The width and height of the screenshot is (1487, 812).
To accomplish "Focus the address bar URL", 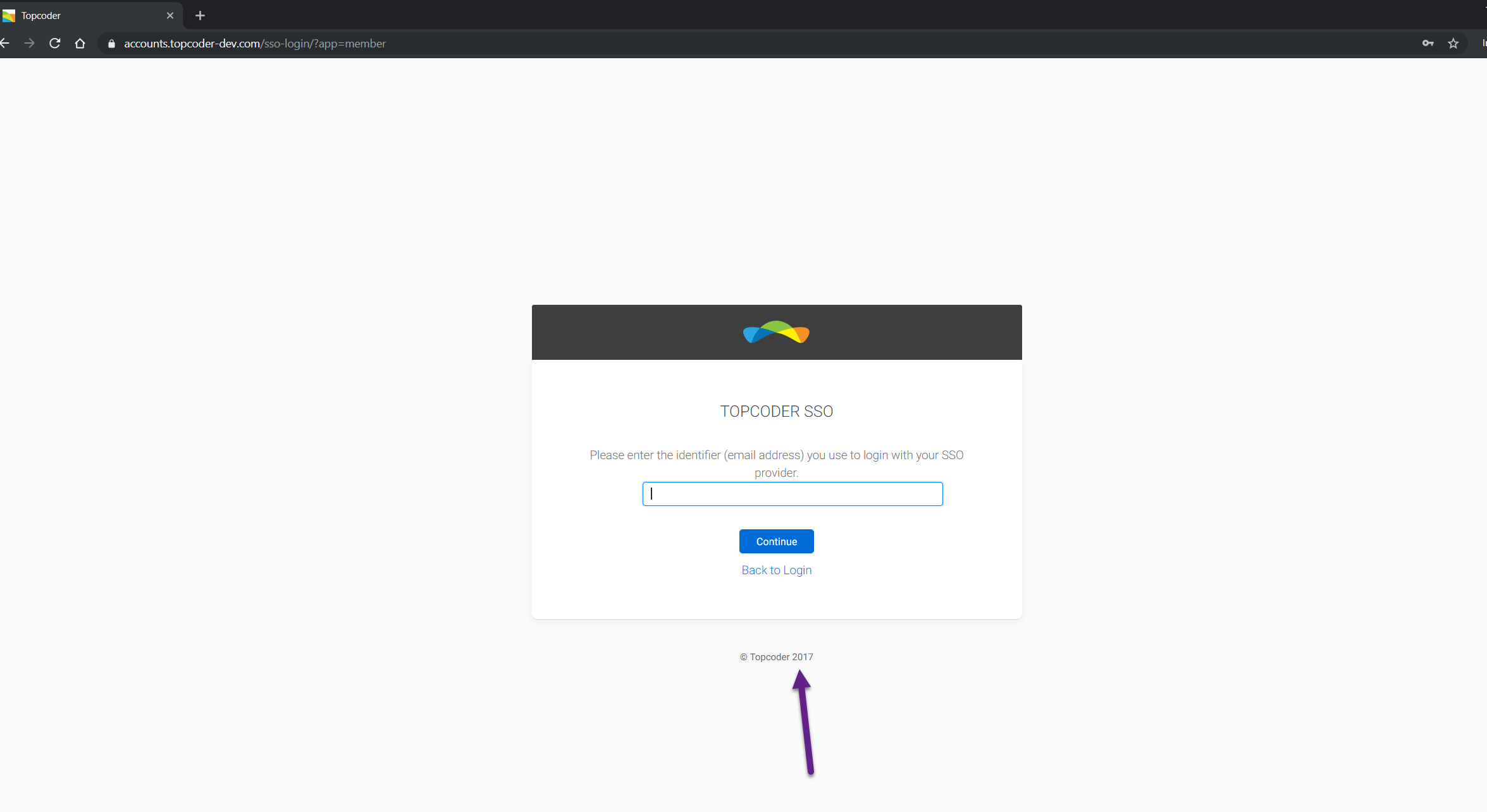I will point(254,44).
